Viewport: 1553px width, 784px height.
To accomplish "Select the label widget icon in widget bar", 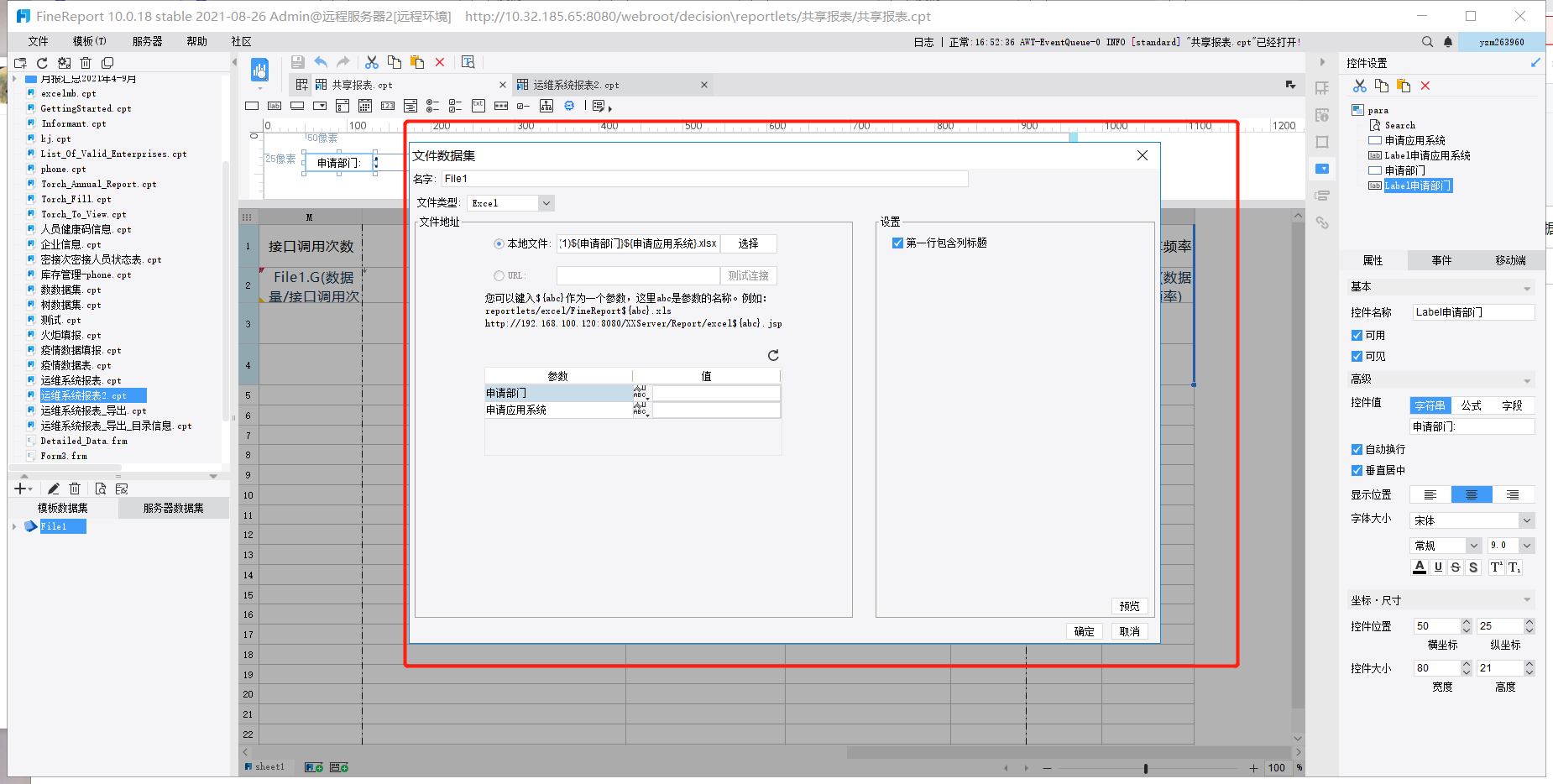I will [275, 106].
